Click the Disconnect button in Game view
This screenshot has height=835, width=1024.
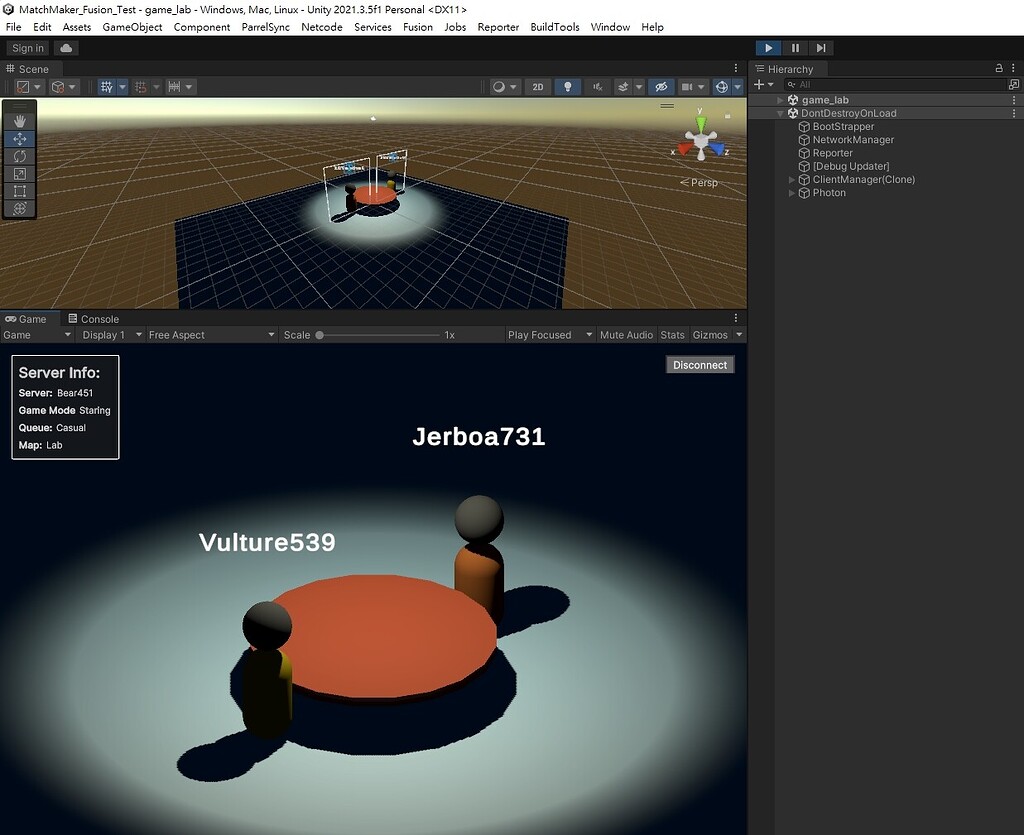(x=700, y=364)
